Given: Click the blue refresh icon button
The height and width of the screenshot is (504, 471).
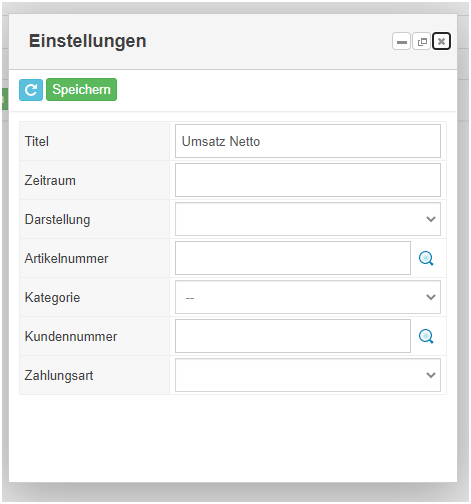Looking at the screenshot, I should (31, 90).
